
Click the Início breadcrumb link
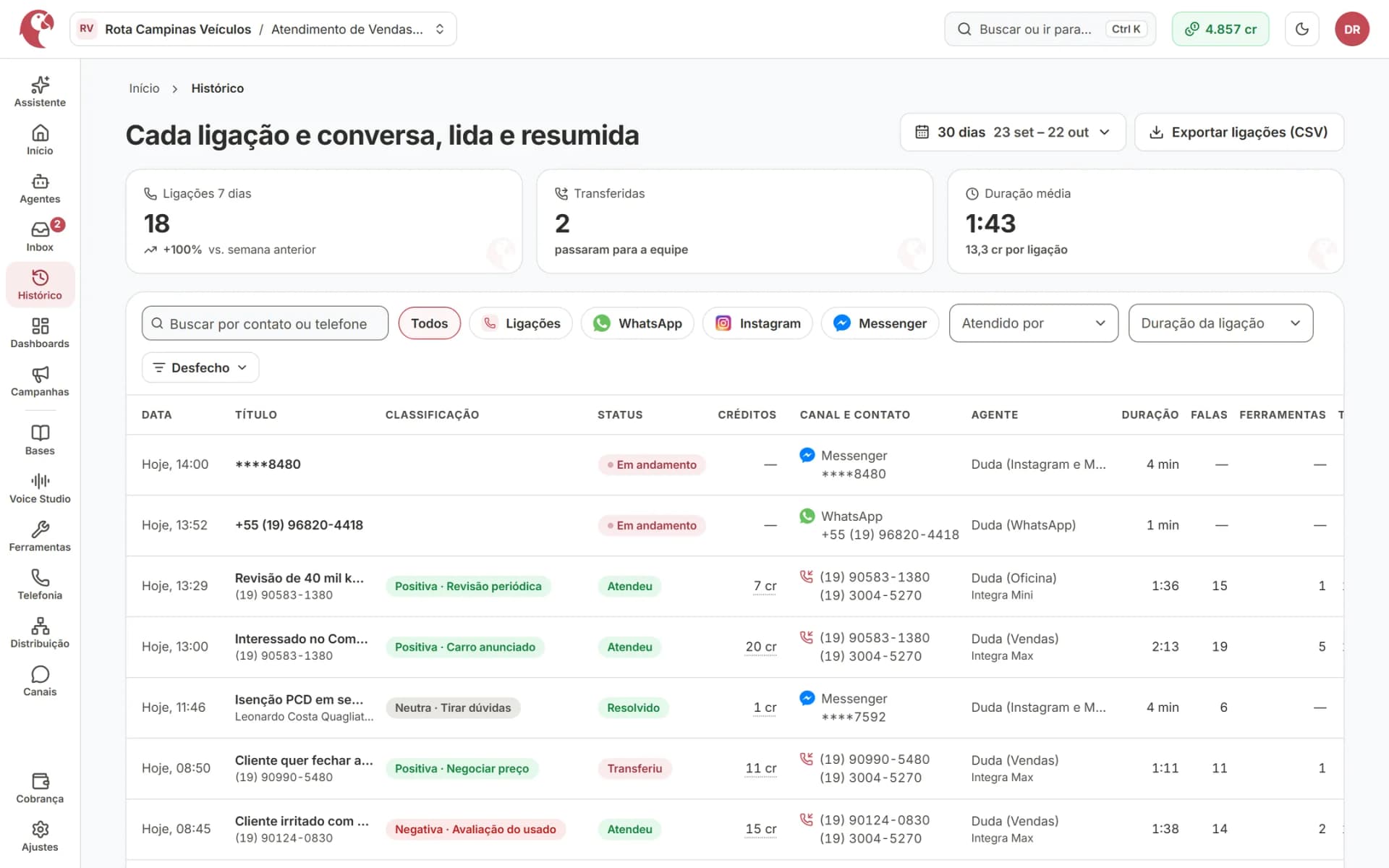(144, 88)
